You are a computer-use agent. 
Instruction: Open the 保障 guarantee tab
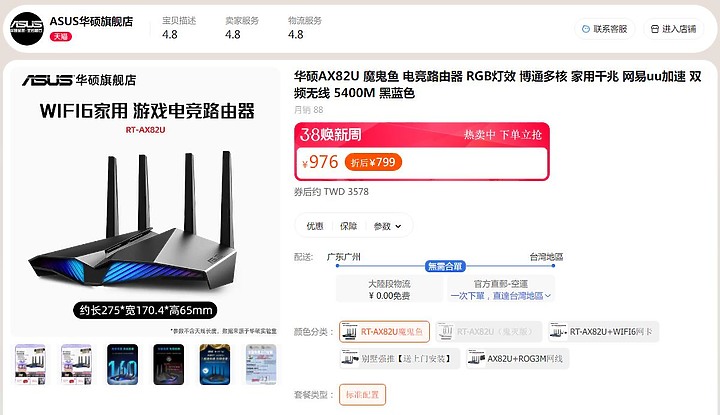click(348, 226)
